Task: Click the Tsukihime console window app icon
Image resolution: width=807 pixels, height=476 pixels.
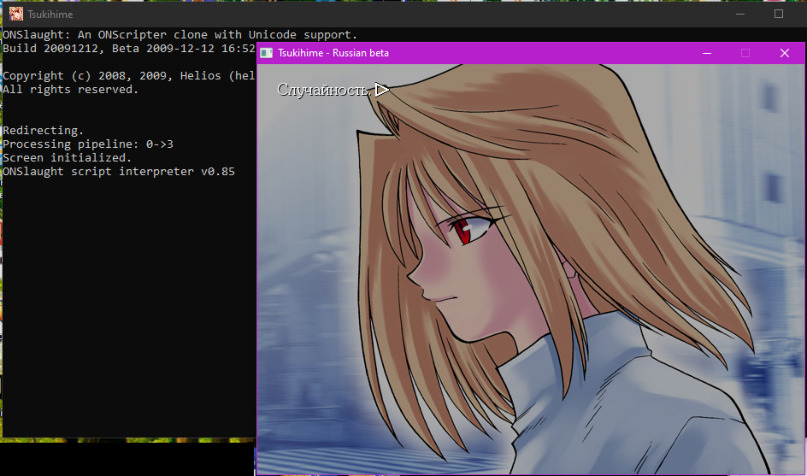Action: [15, 14]
